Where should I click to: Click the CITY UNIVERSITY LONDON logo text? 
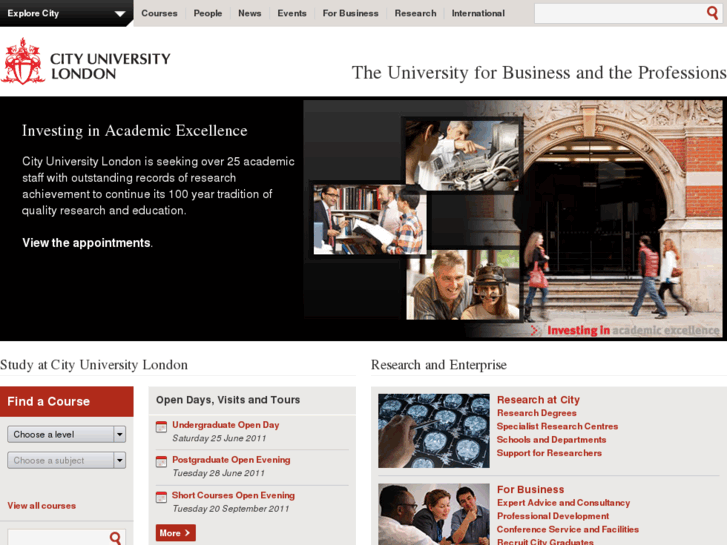point(110,66)
